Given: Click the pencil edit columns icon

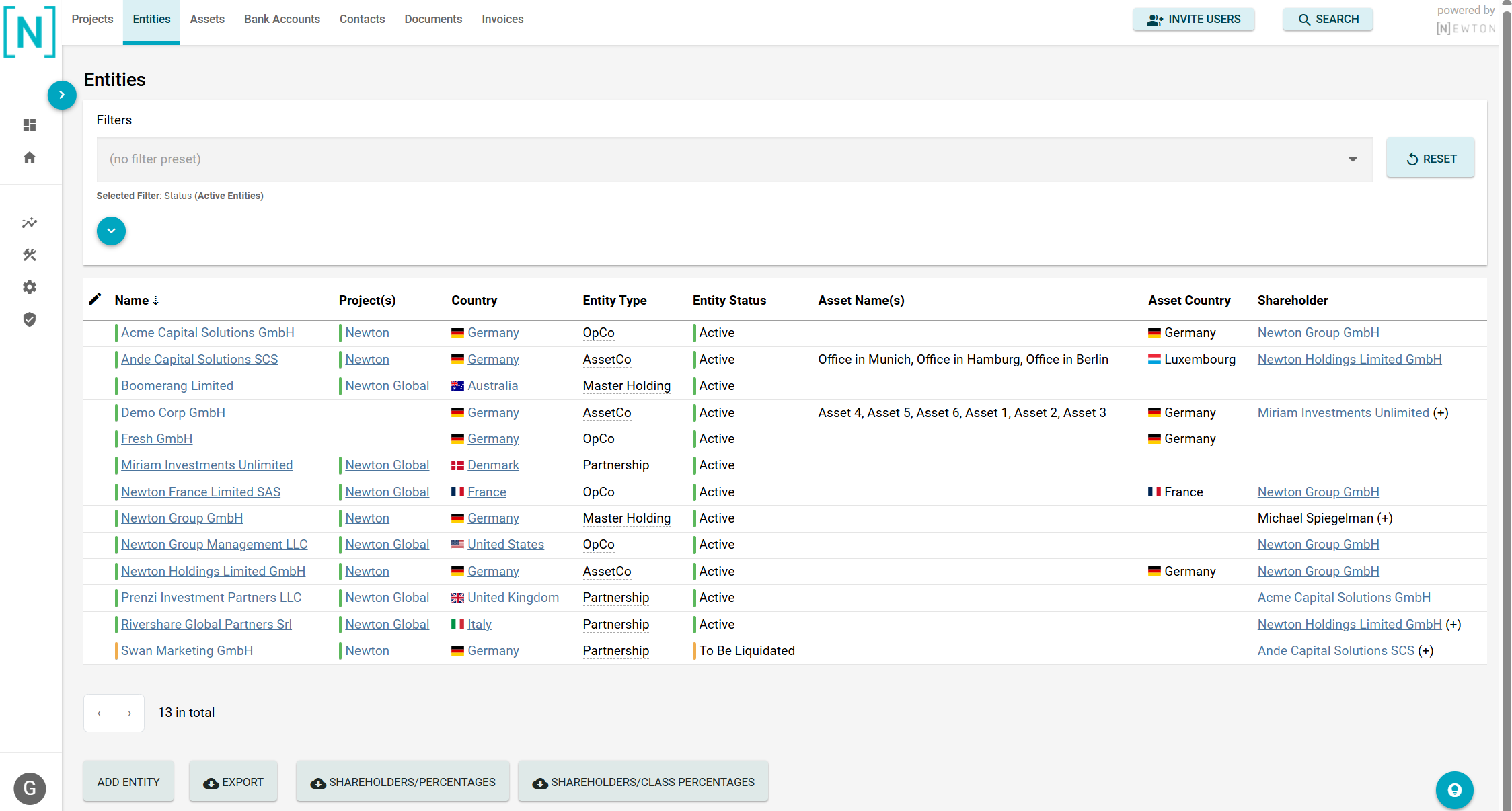Looking at the screenshot, I should (96, 299).
